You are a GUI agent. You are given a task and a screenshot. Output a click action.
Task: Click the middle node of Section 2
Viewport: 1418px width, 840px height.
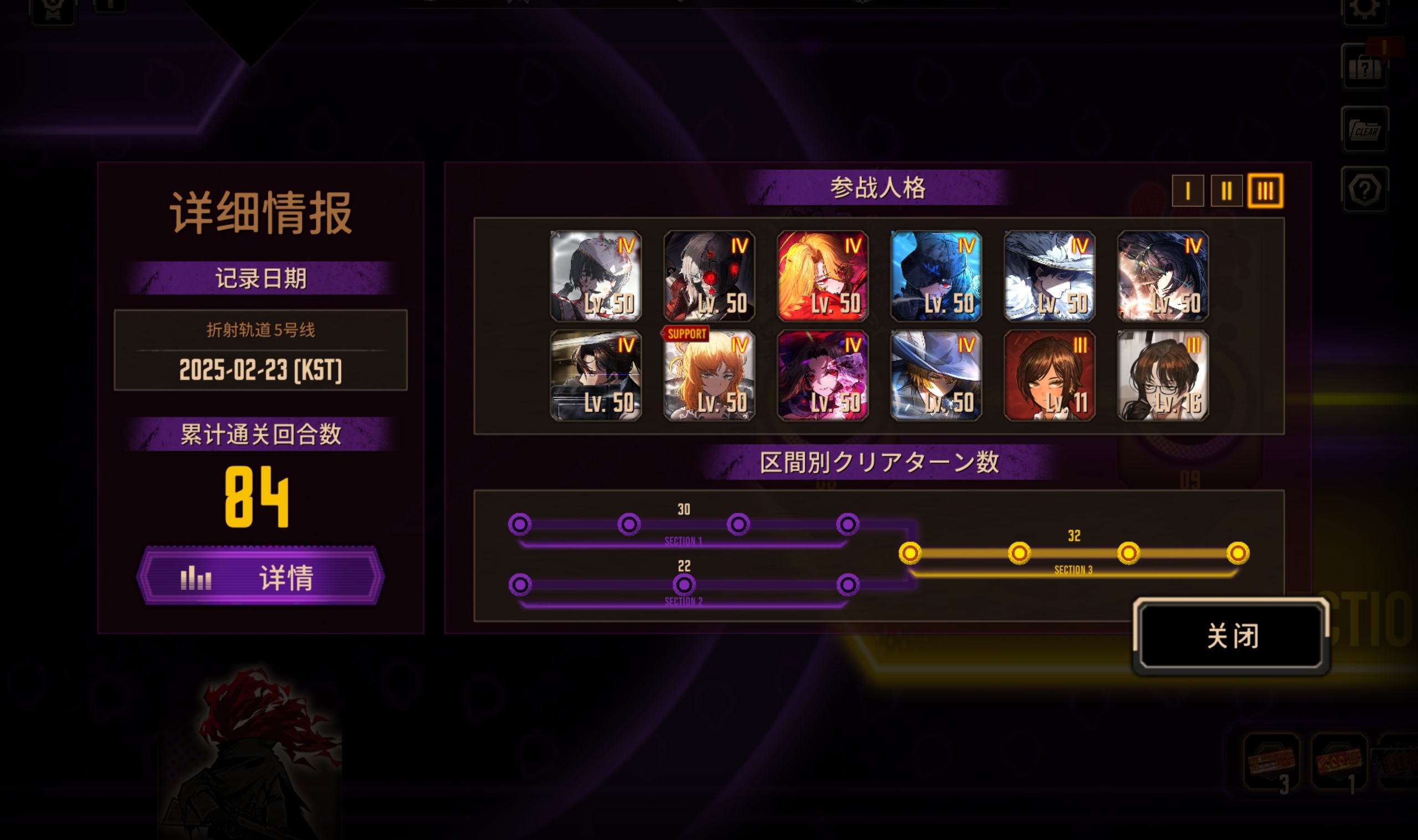pos(684,584)
